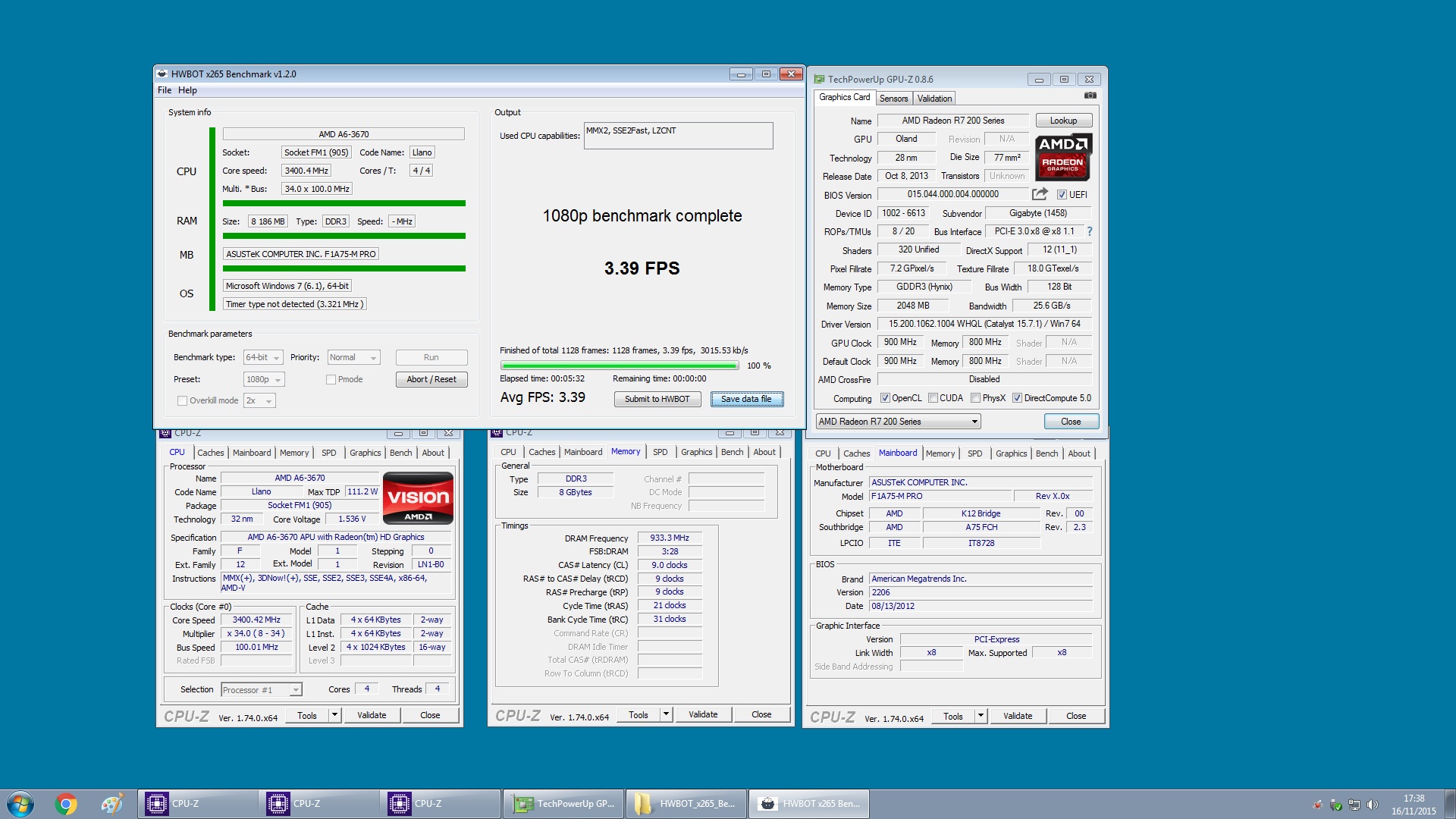Screen dimensions: 1456x819
Task: Switch to TechPowerUp GPU-Z taskbar item
Action: [563, 804]
